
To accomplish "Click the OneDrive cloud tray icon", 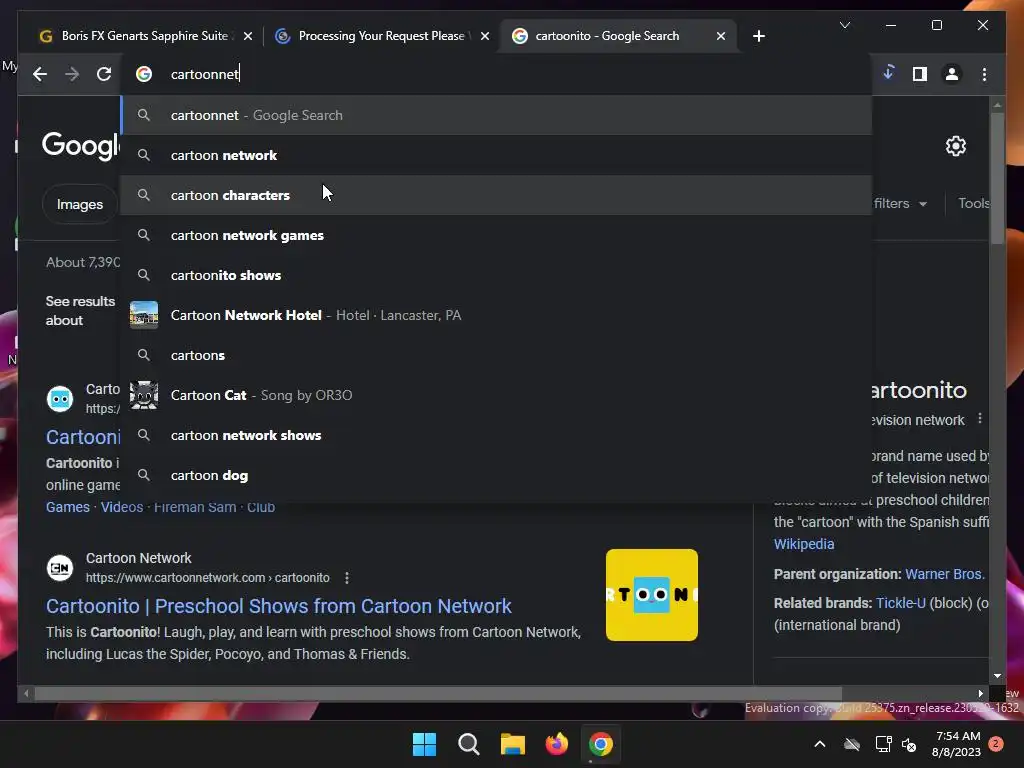I will coord(852,744).
